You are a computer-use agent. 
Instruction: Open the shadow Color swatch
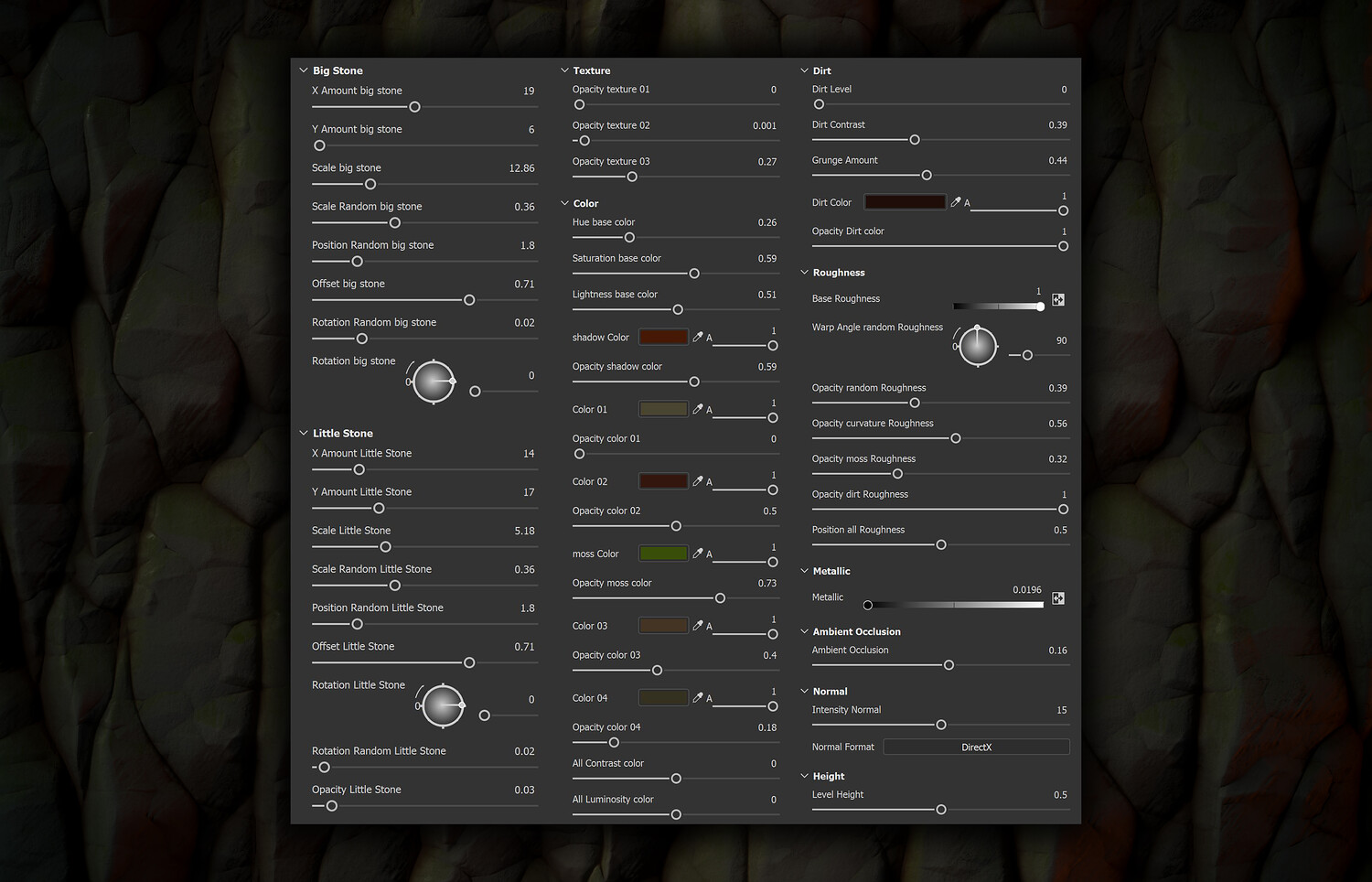click(x=663, y=337)
